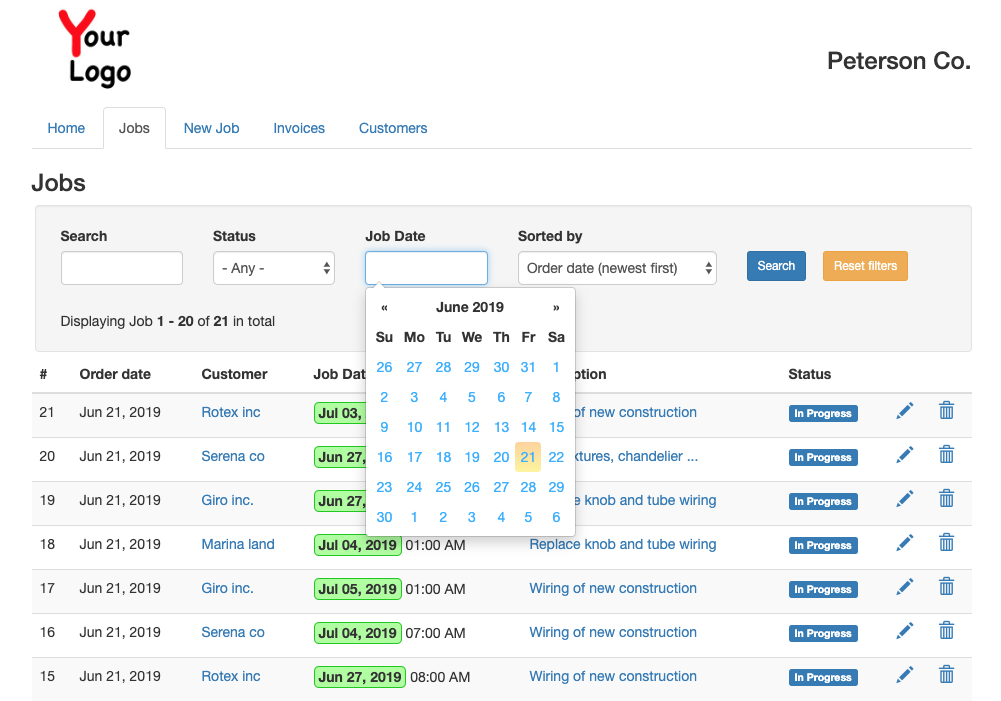
Task: Switch to the Home tab
Action: (x=66, y=128)
